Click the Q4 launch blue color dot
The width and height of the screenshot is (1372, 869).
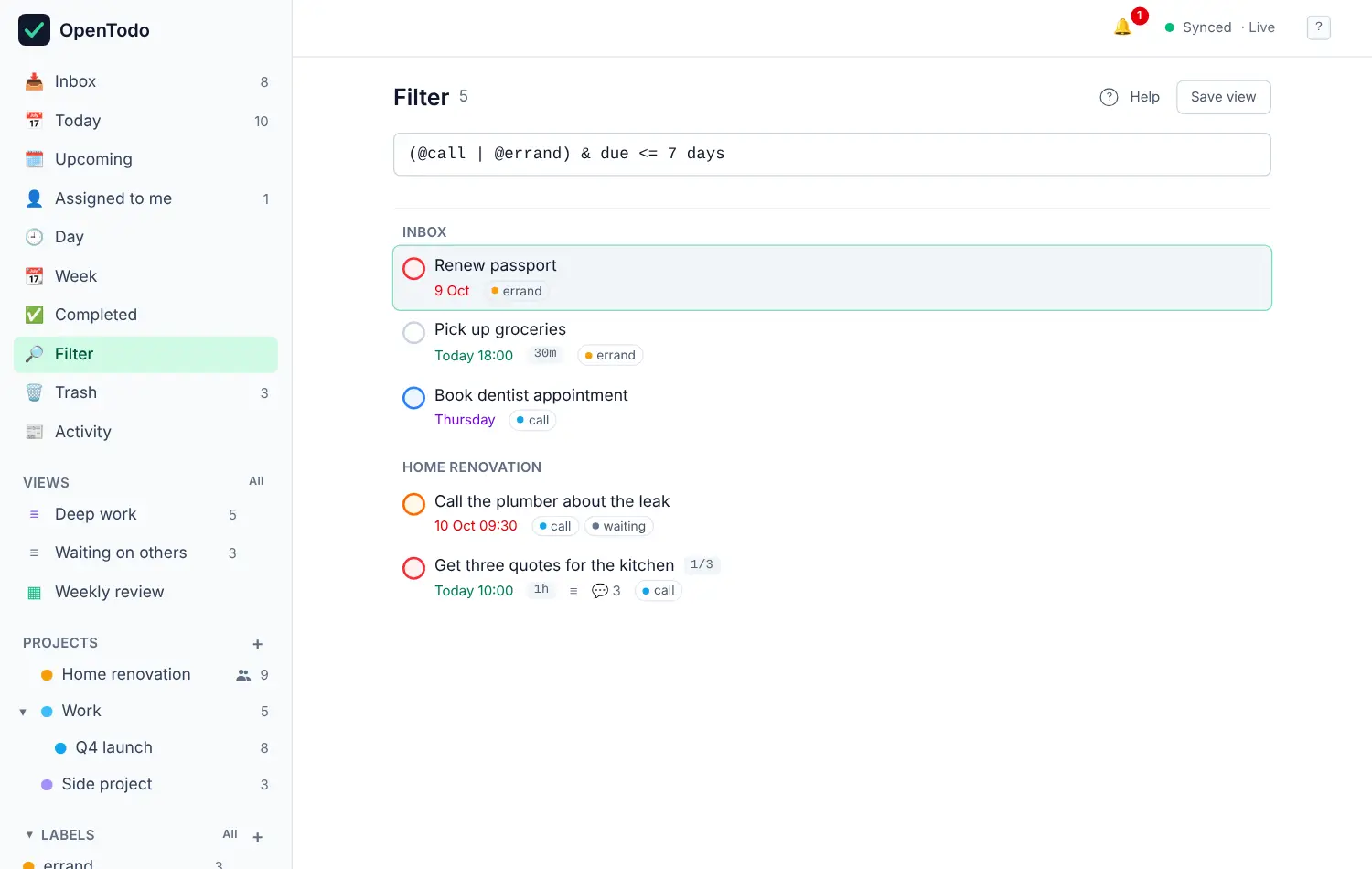click(x=60, y=748)
